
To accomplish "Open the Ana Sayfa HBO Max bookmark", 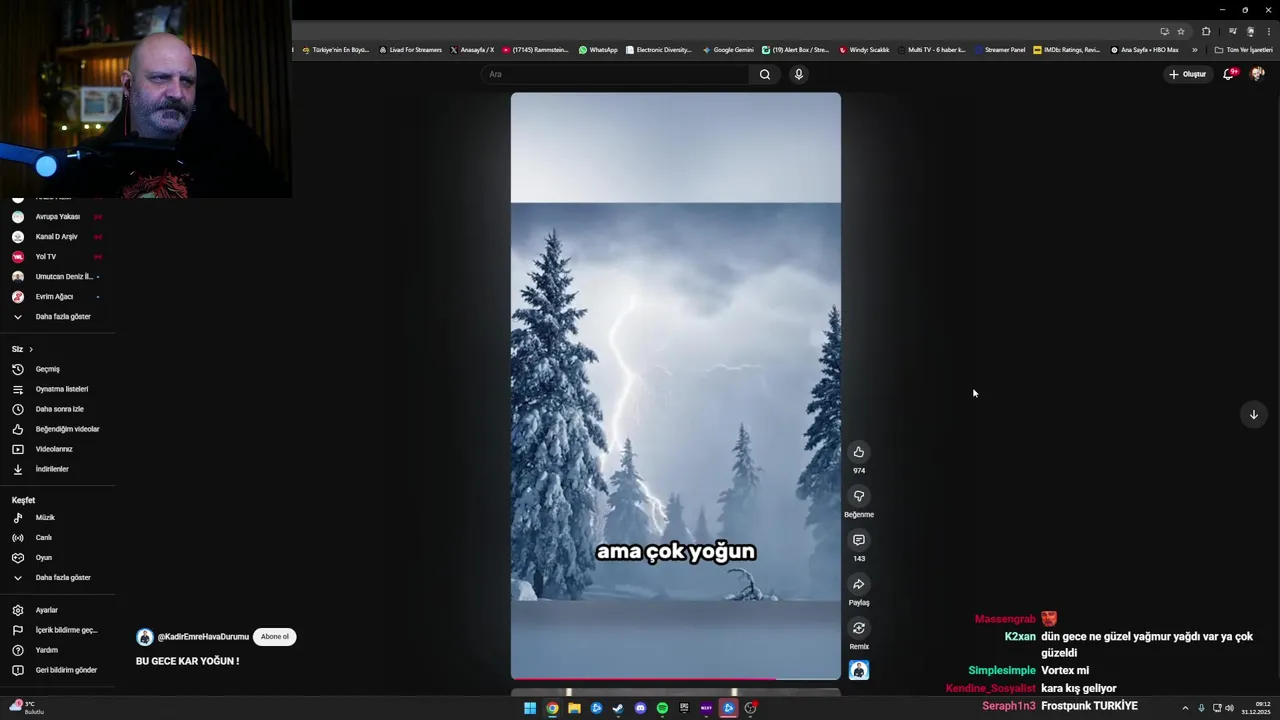I will 1145,50.
